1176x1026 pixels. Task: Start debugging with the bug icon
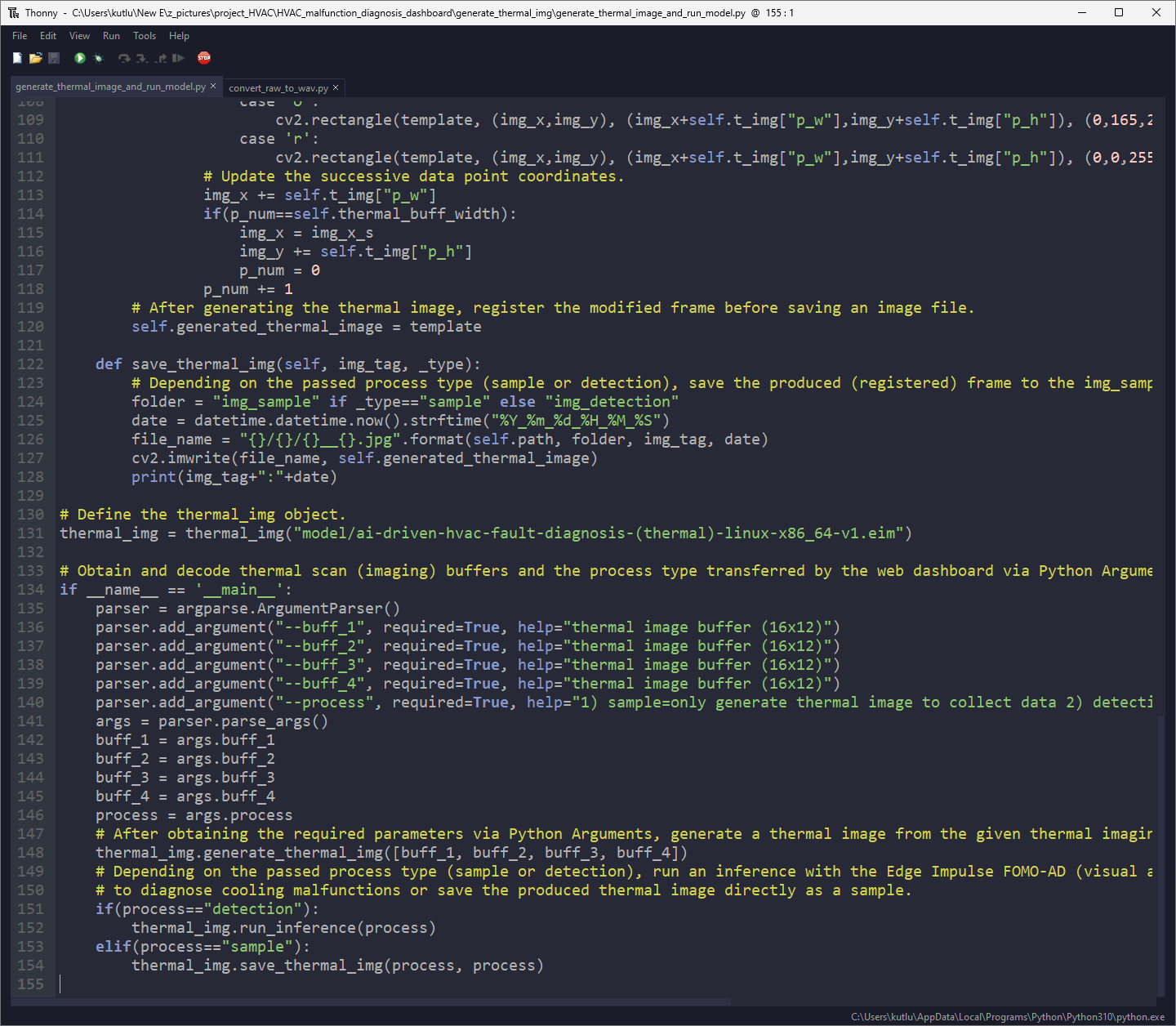pyautogui.click(x=99, y=58)
